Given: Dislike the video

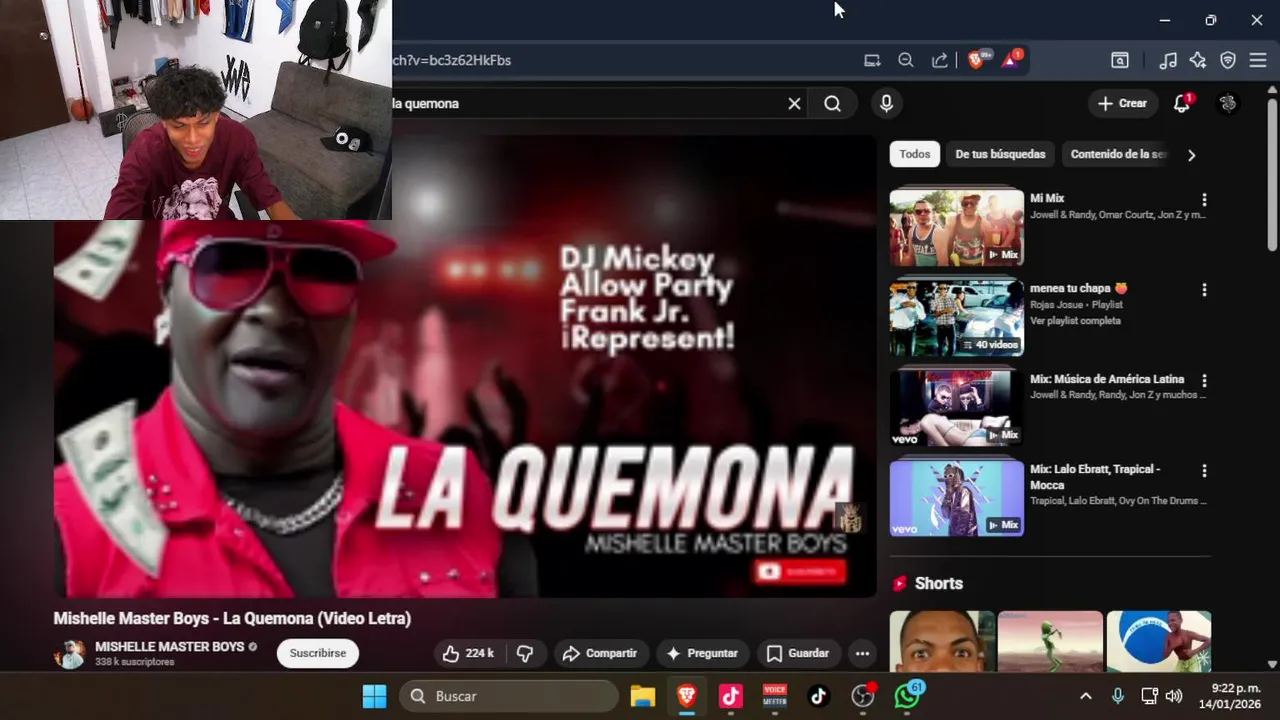Looking at the screenshot, I should (525, 653).
